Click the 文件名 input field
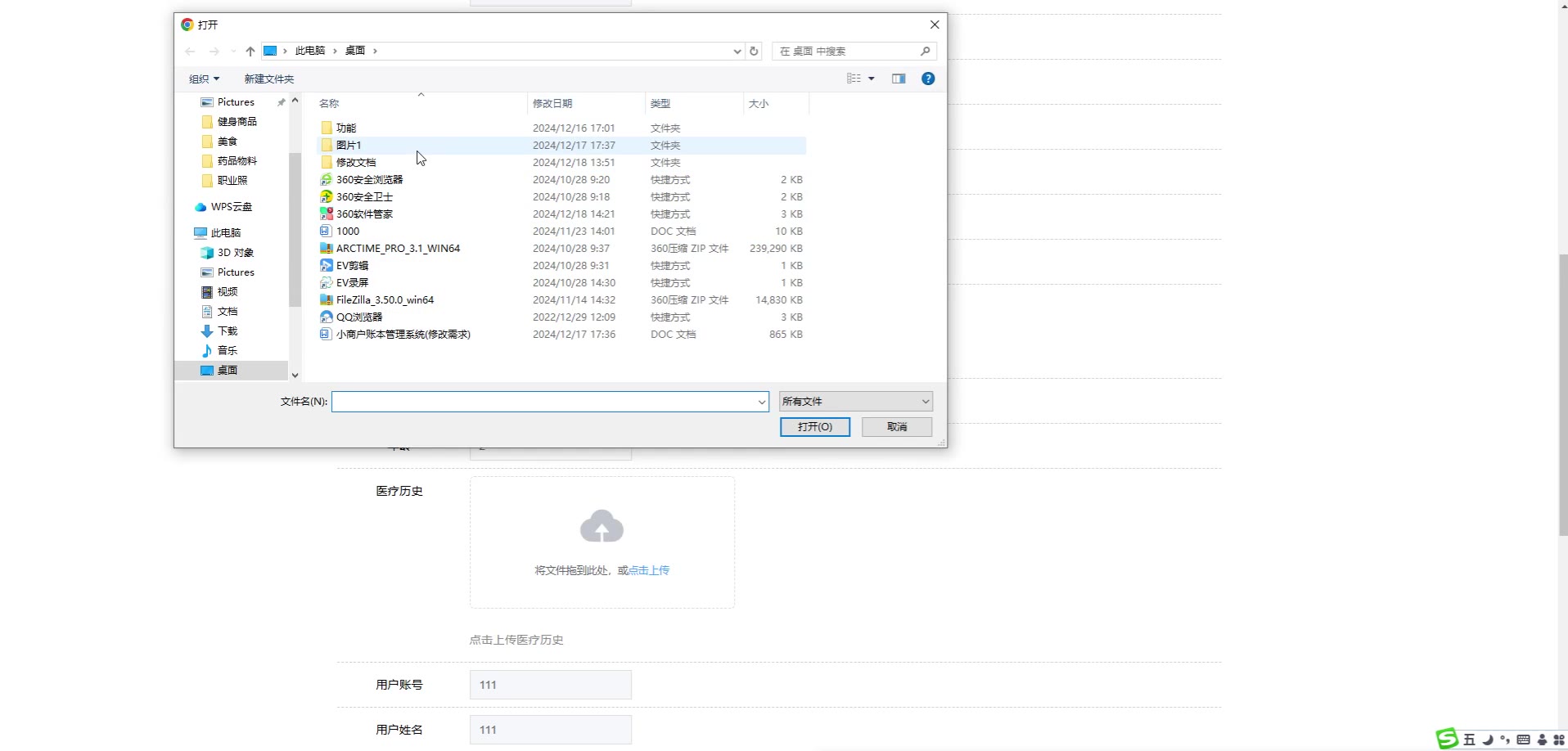 click(544, 402)
